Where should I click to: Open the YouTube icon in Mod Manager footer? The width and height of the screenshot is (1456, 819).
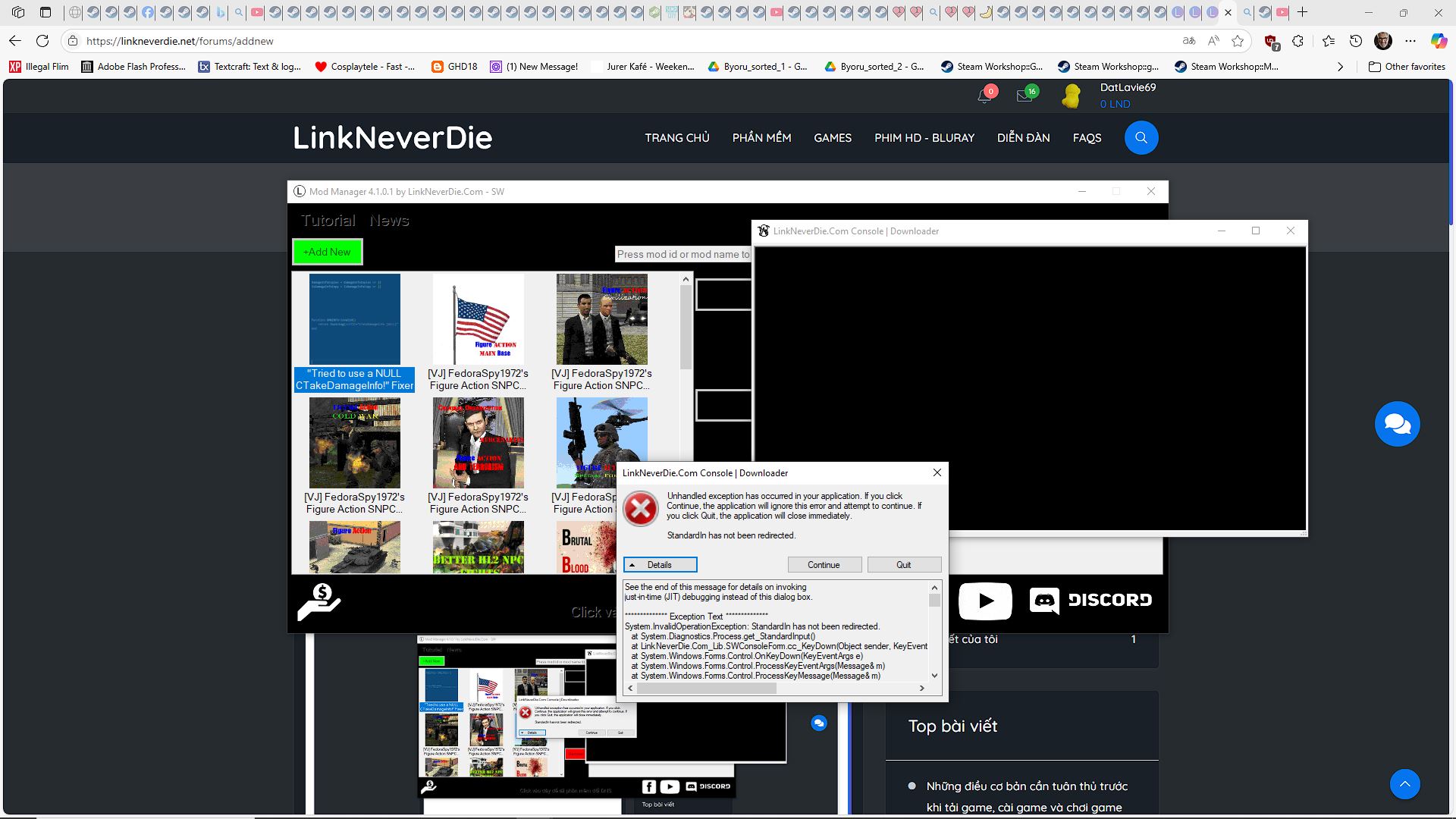click(x=985, y=601)
